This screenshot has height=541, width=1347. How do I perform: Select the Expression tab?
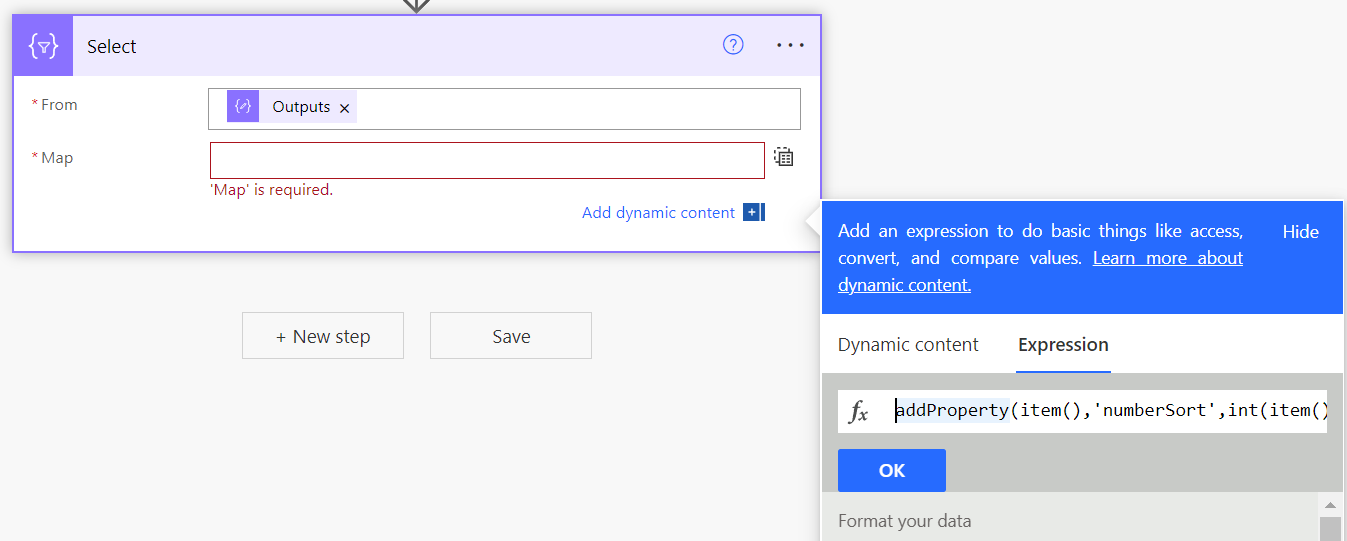(x=1063, y=344)
